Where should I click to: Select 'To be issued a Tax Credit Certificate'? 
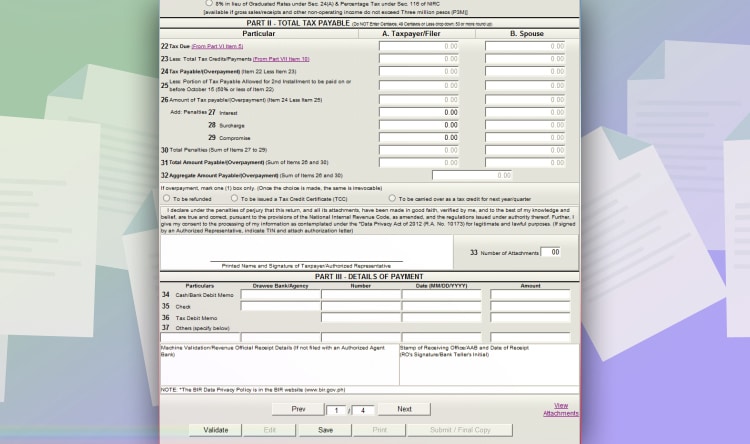point(235,198)
